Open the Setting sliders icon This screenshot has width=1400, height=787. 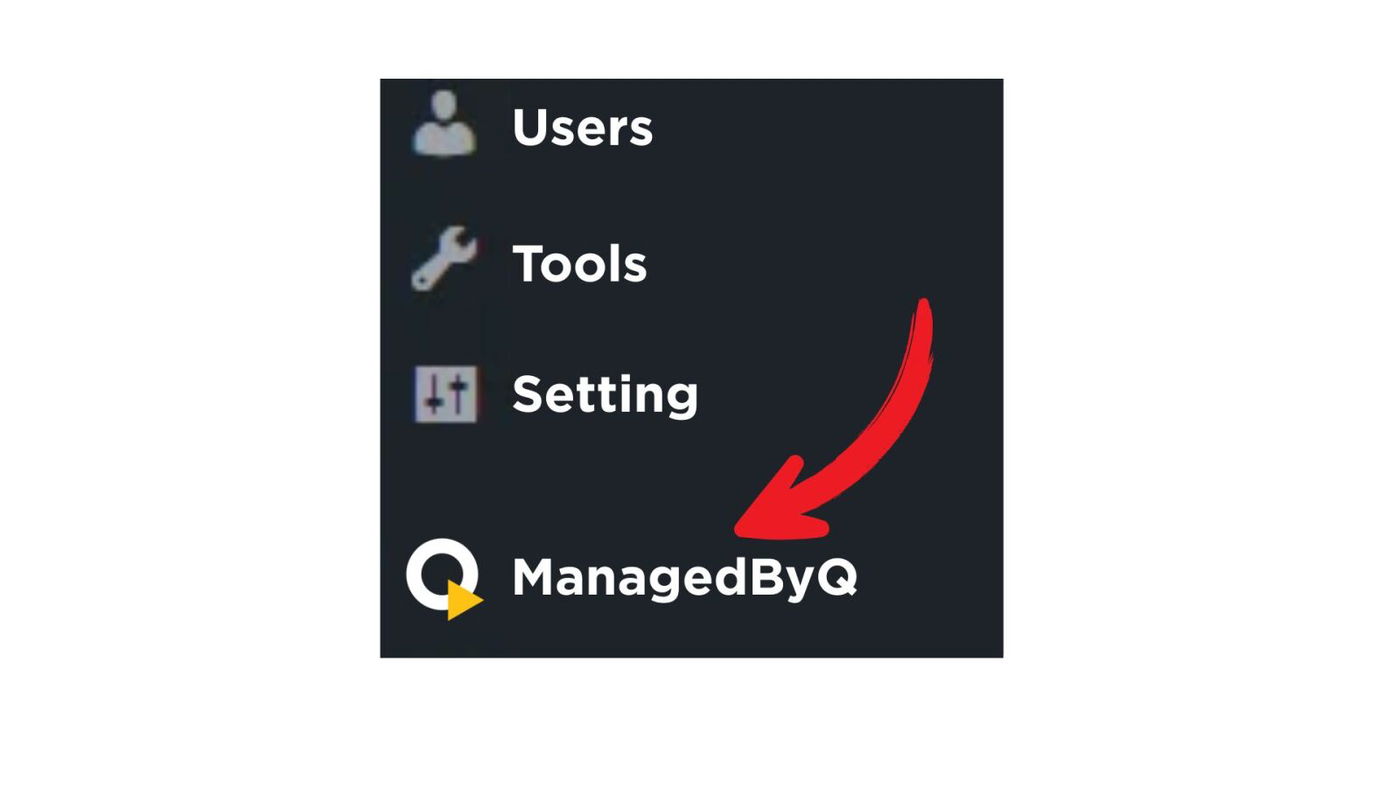446,394
